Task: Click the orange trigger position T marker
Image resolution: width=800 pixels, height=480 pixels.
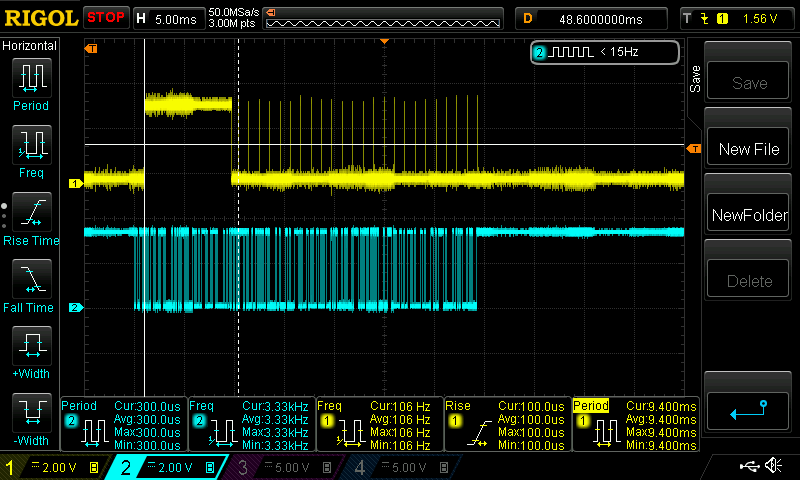Action: tap(91, 48)
